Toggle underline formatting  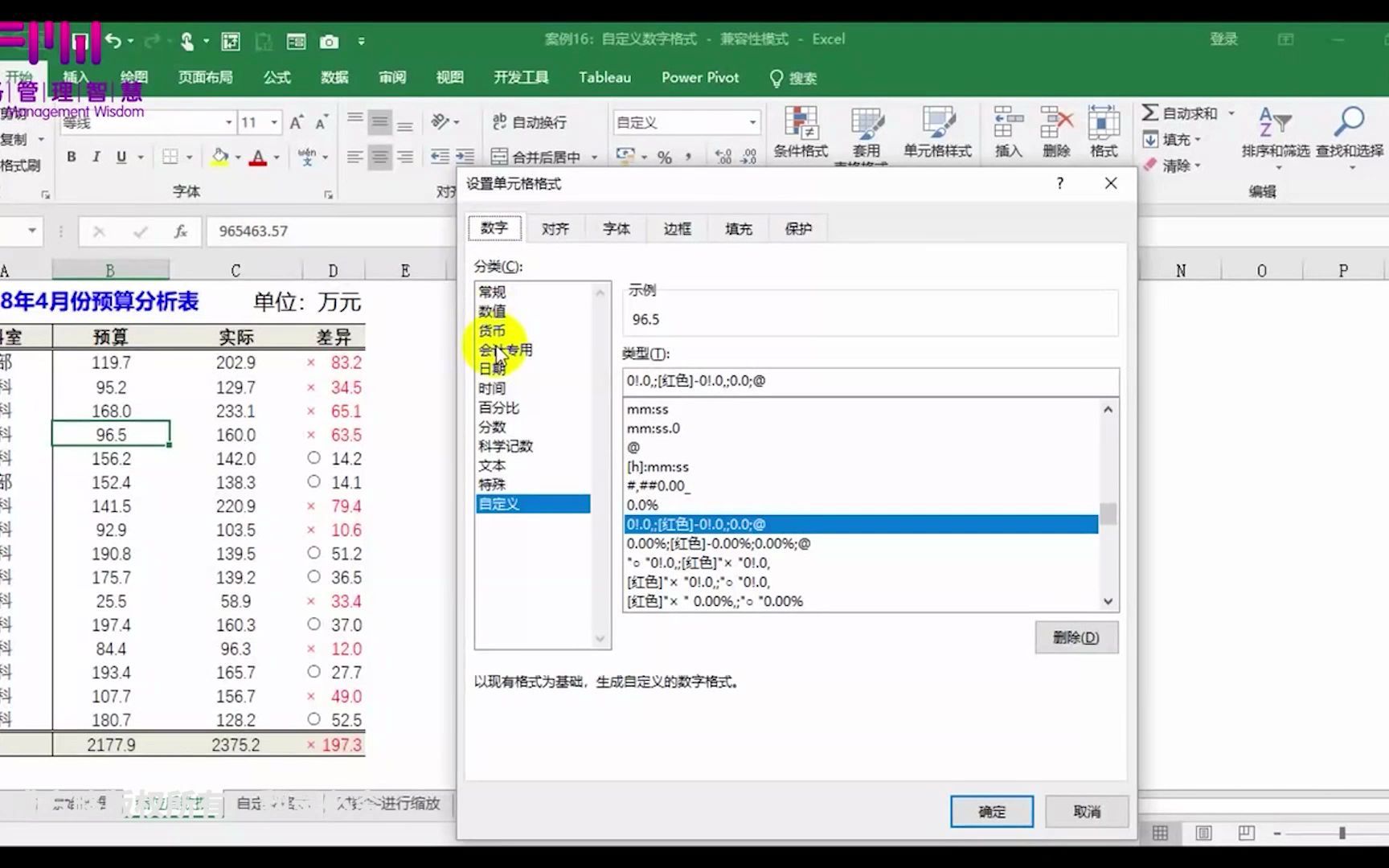pos(121,157)
